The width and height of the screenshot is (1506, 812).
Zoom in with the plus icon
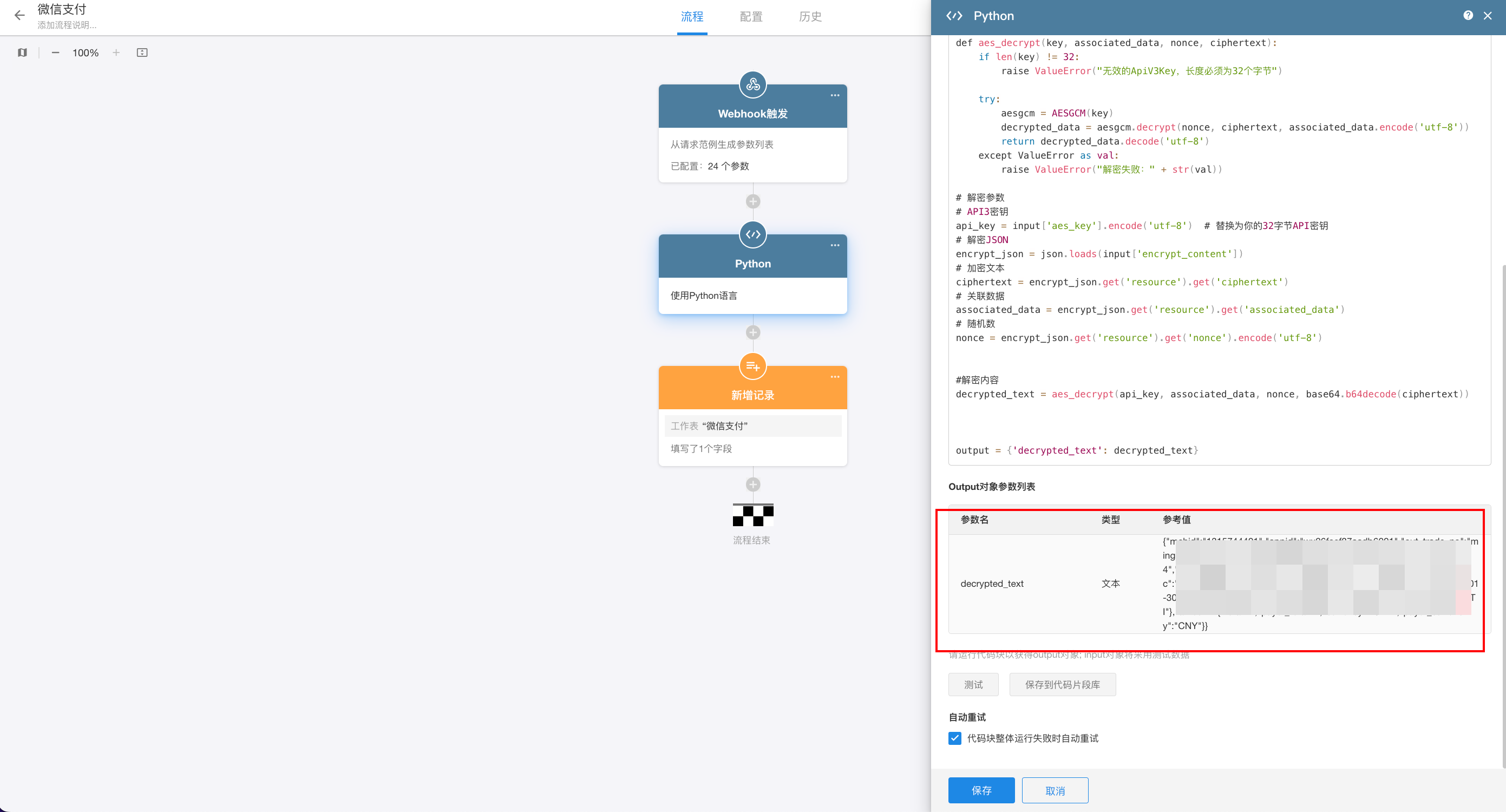[116, 53]
